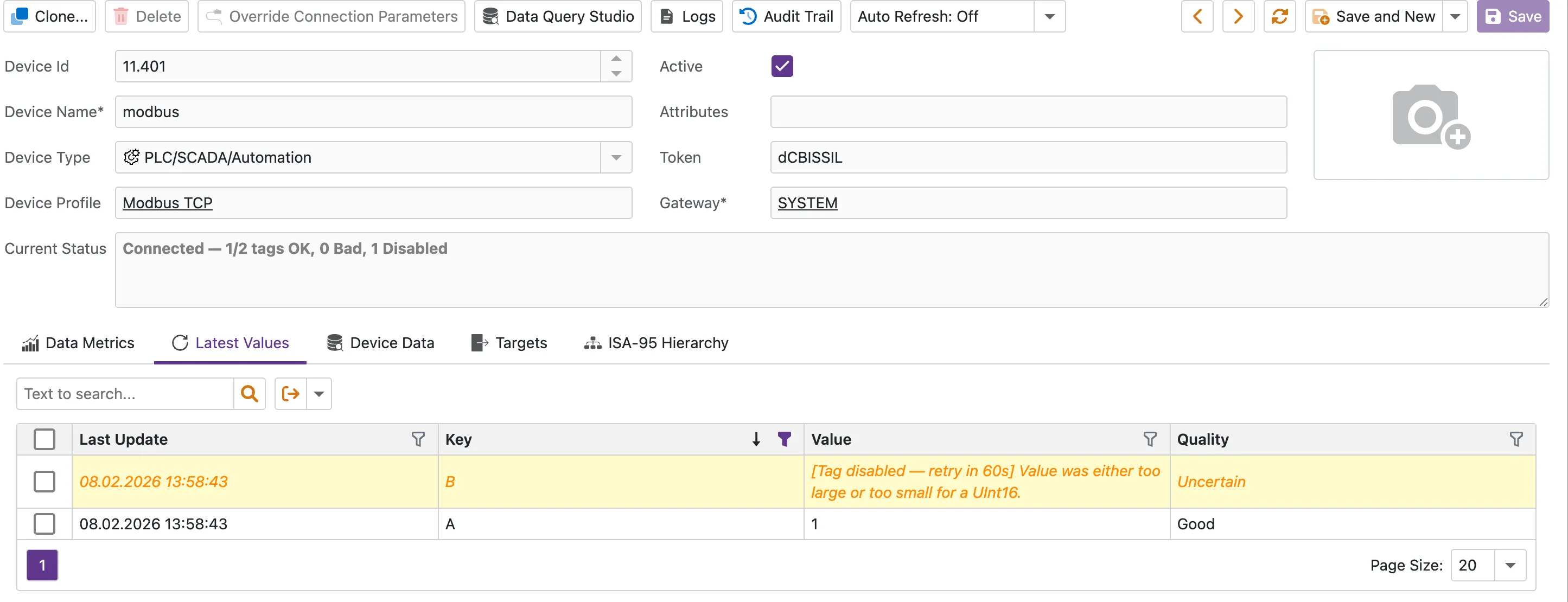Increment Device Id with the up stepper

tap(615, 59)
